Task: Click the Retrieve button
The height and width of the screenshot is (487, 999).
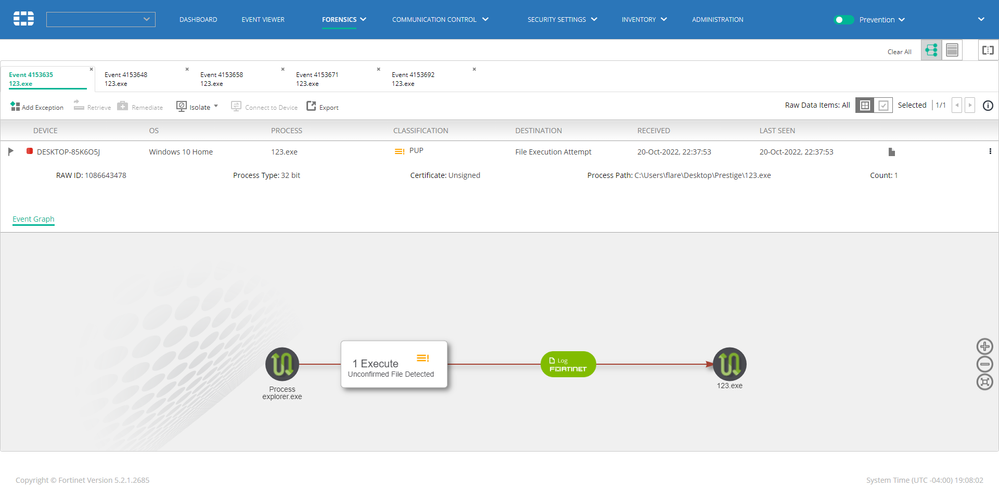Action: pyautogui.click(x=92, y=106)
